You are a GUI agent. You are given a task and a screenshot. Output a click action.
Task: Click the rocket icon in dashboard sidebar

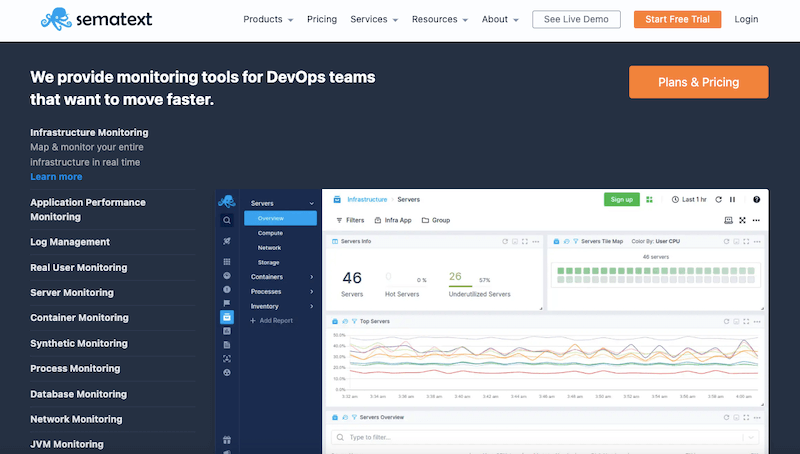click(227, 241)
